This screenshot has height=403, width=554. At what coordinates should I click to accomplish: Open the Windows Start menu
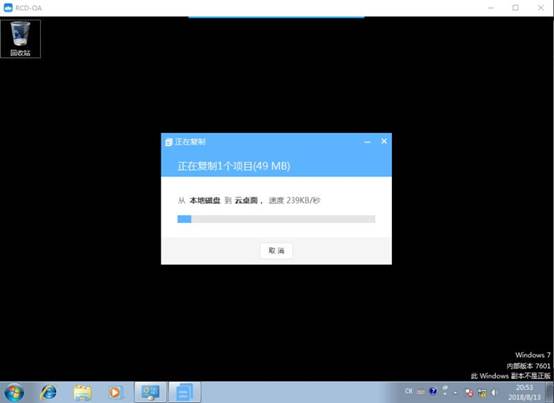tap(14, 393)
